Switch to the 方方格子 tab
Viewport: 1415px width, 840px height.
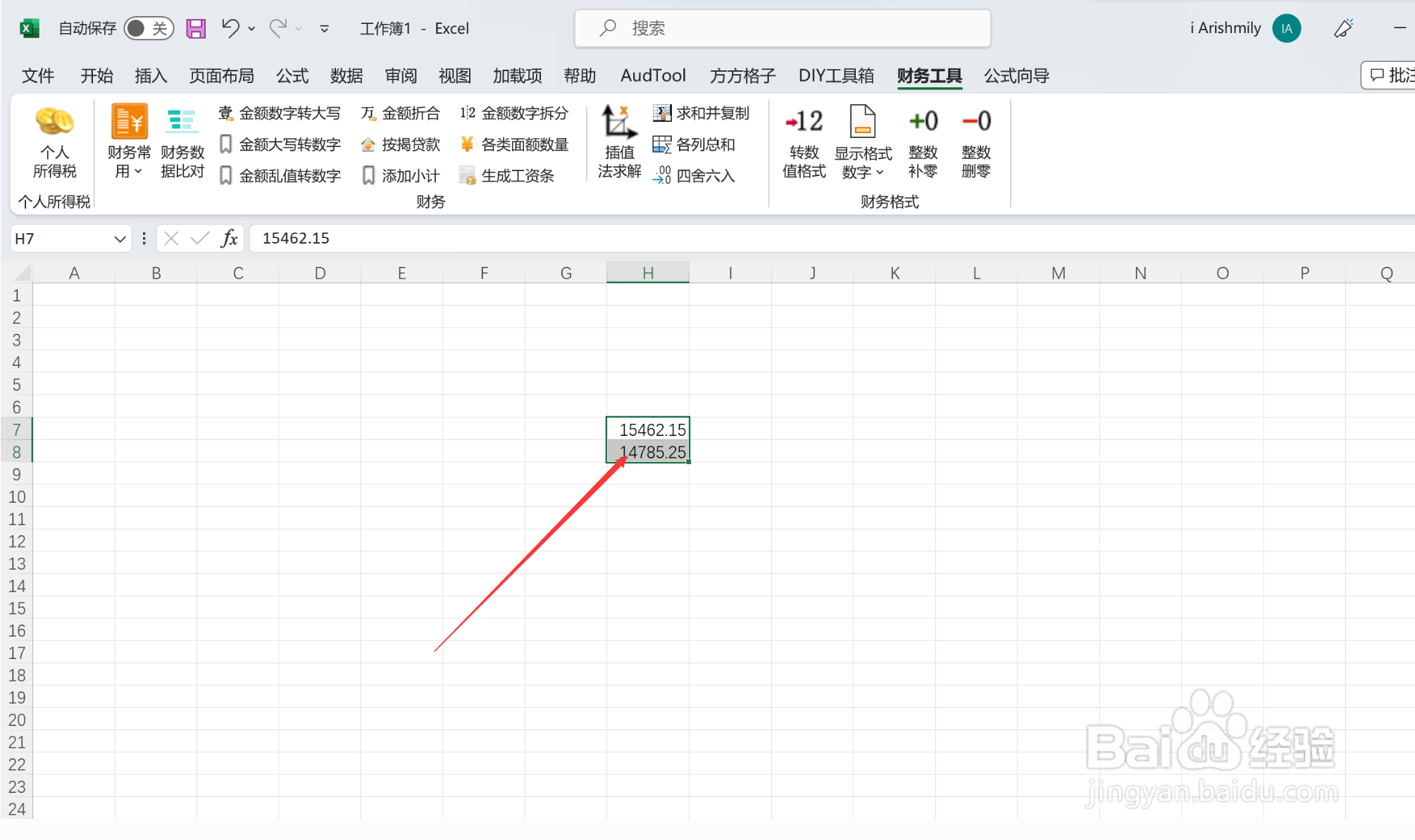(742, 75)
